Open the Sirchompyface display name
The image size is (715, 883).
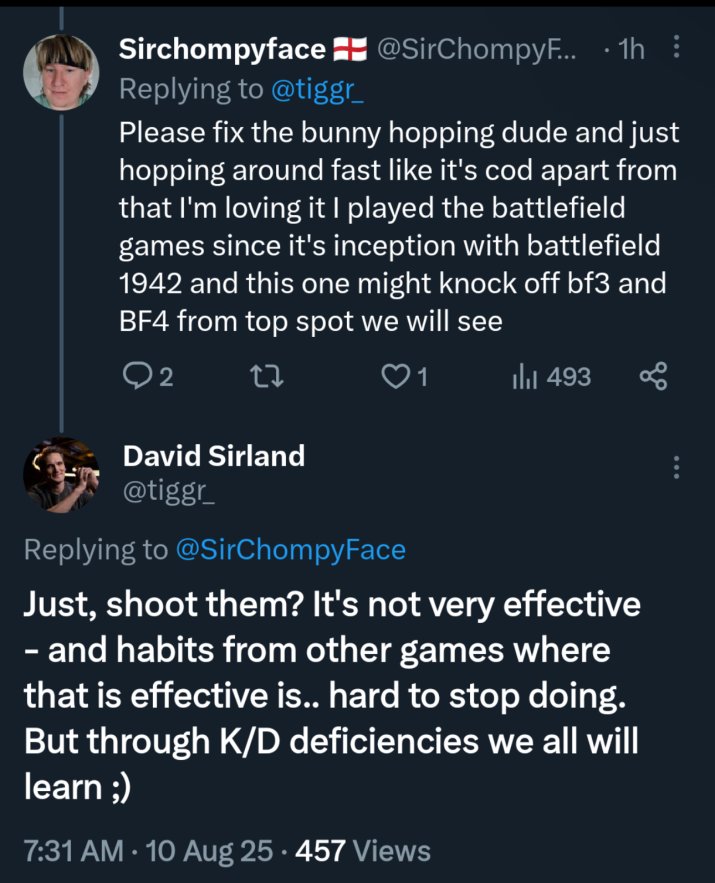[222, 49]
